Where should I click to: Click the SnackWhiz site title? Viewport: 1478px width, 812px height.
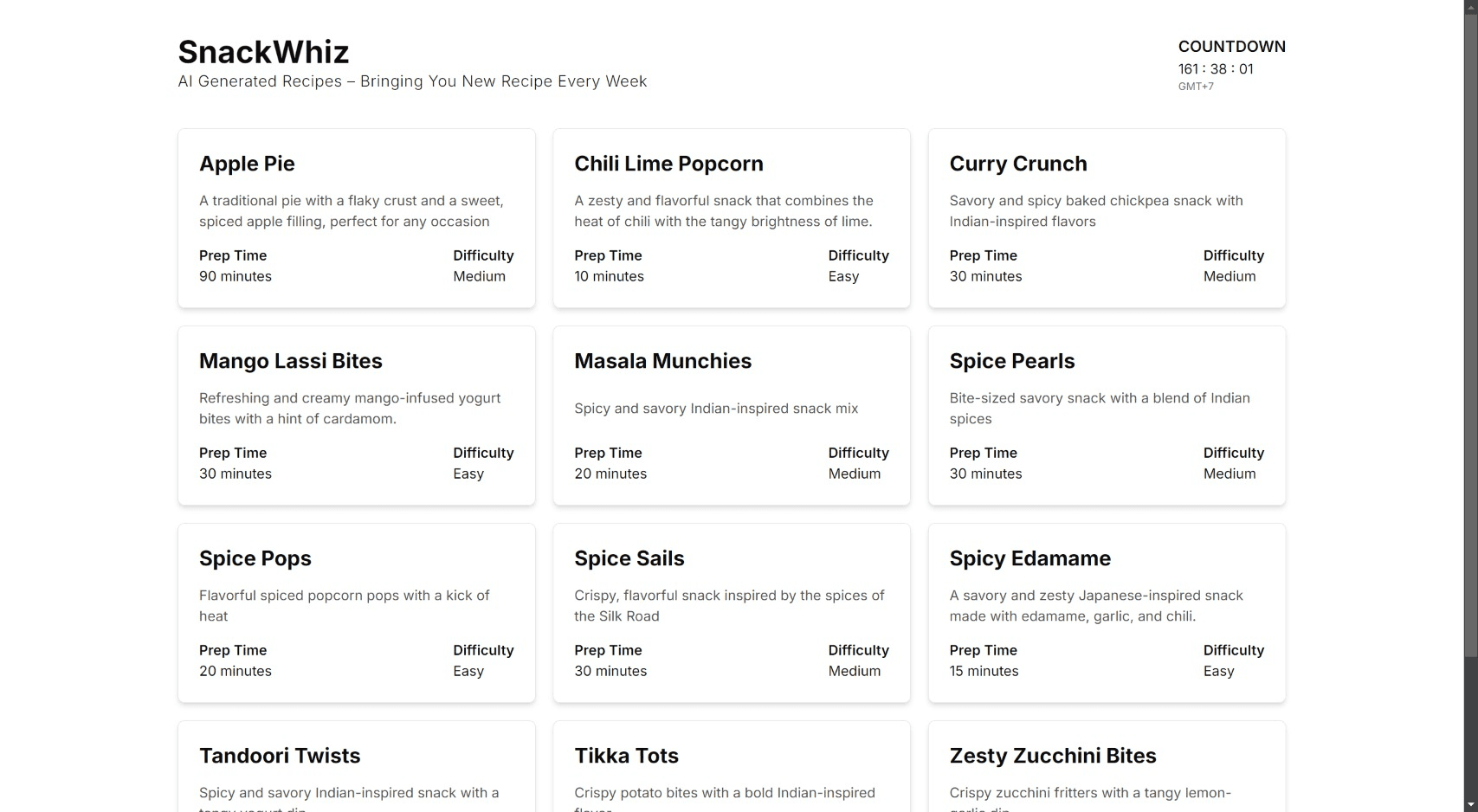coord(263,53)
